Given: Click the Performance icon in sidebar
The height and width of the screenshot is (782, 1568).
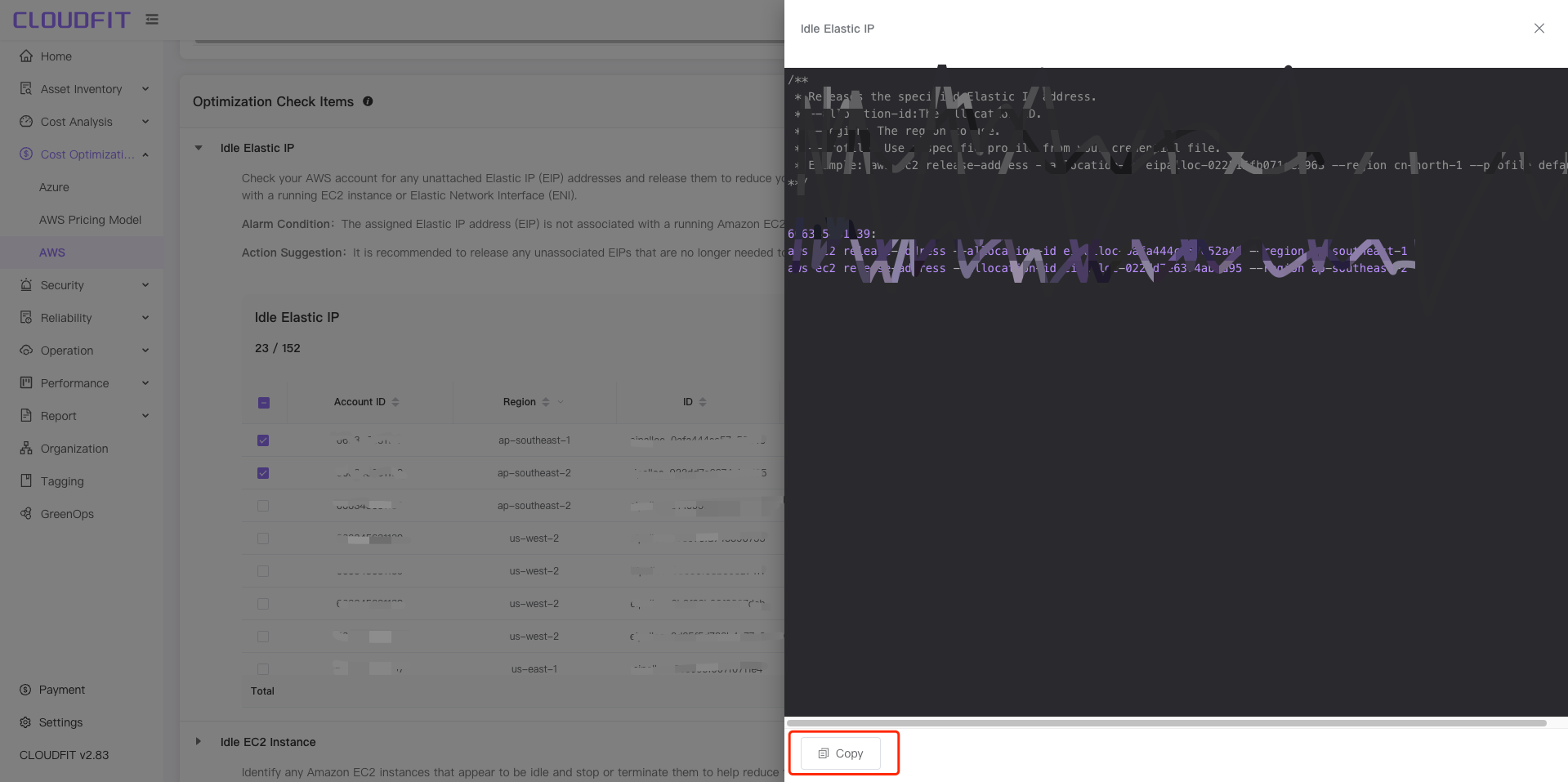Looking at the screenshot, I should (26, 382).
